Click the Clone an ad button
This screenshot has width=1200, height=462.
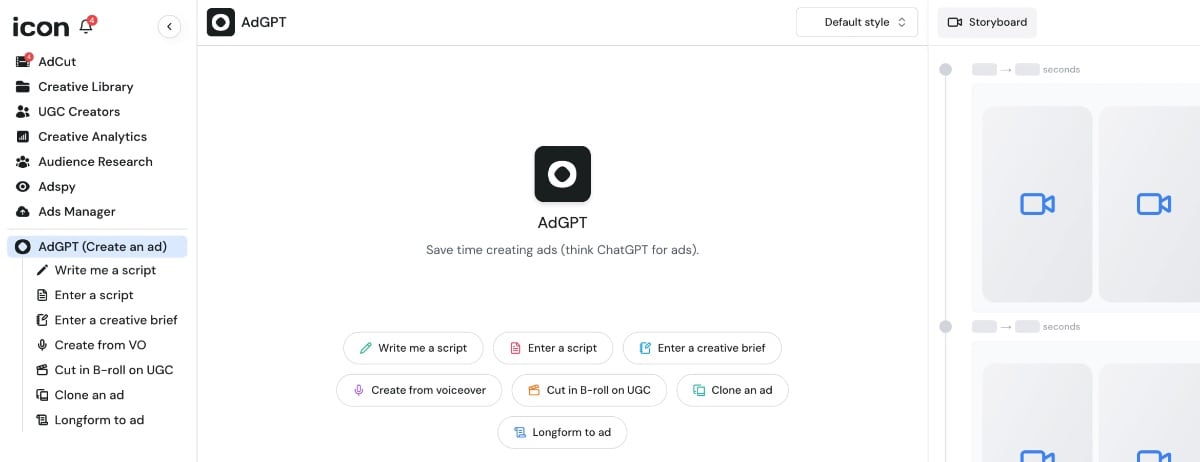tap(732, 390)
